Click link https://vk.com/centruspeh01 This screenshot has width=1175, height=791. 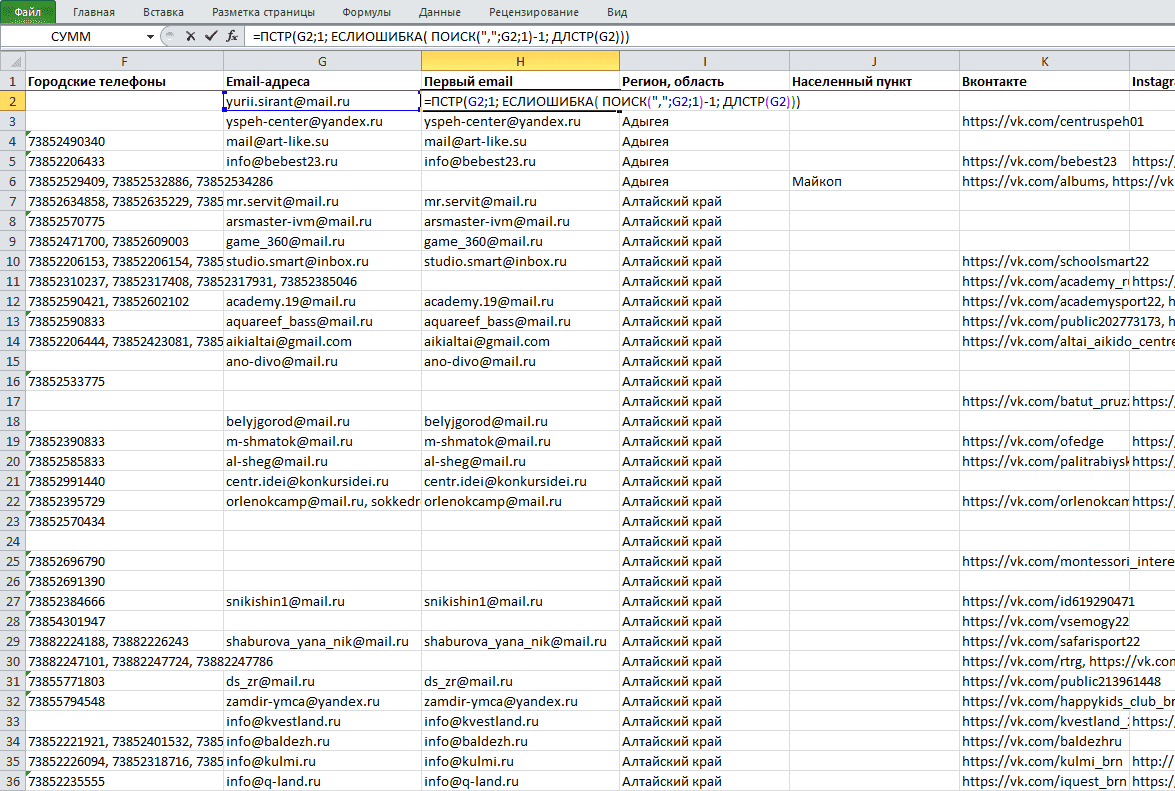click(x=1052, y=121)
